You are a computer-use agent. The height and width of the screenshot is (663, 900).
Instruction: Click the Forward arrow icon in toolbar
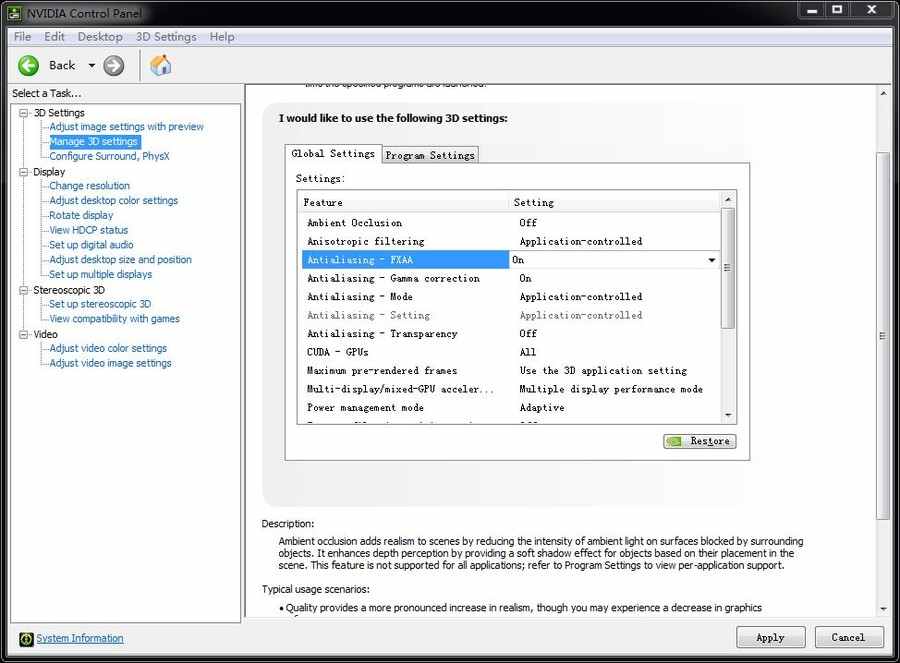pyautogui.click(x=114, y=65)
